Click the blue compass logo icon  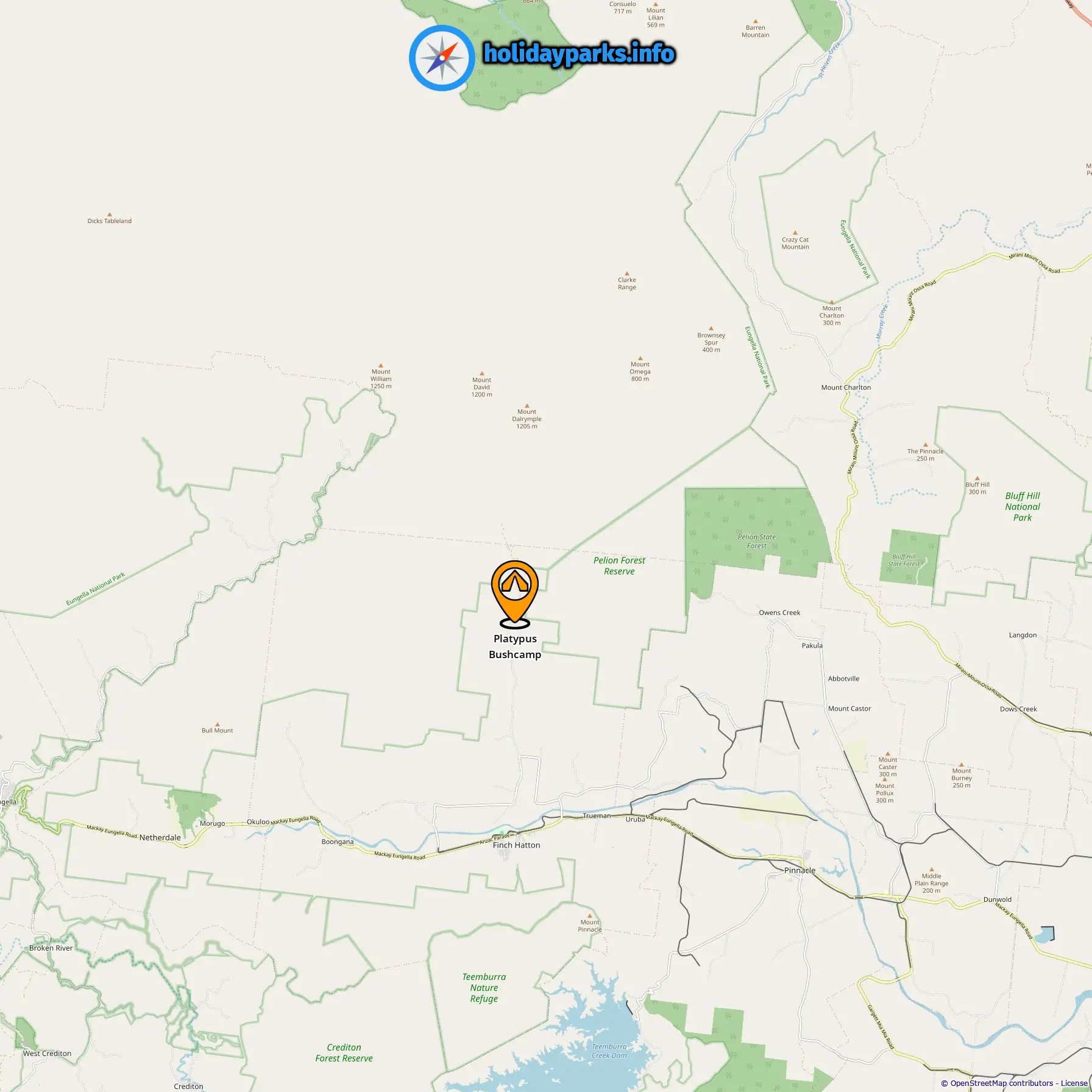[x=442, y=58]
